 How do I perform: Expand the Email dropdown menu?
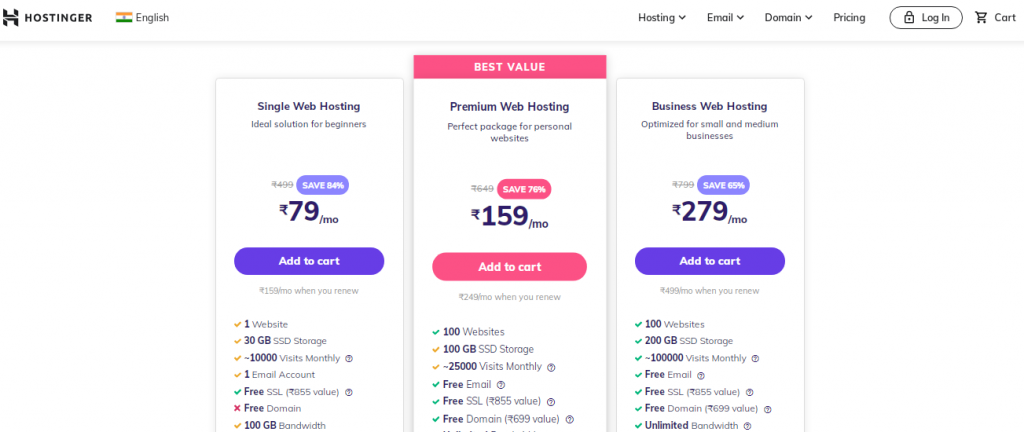coord(726,18)
